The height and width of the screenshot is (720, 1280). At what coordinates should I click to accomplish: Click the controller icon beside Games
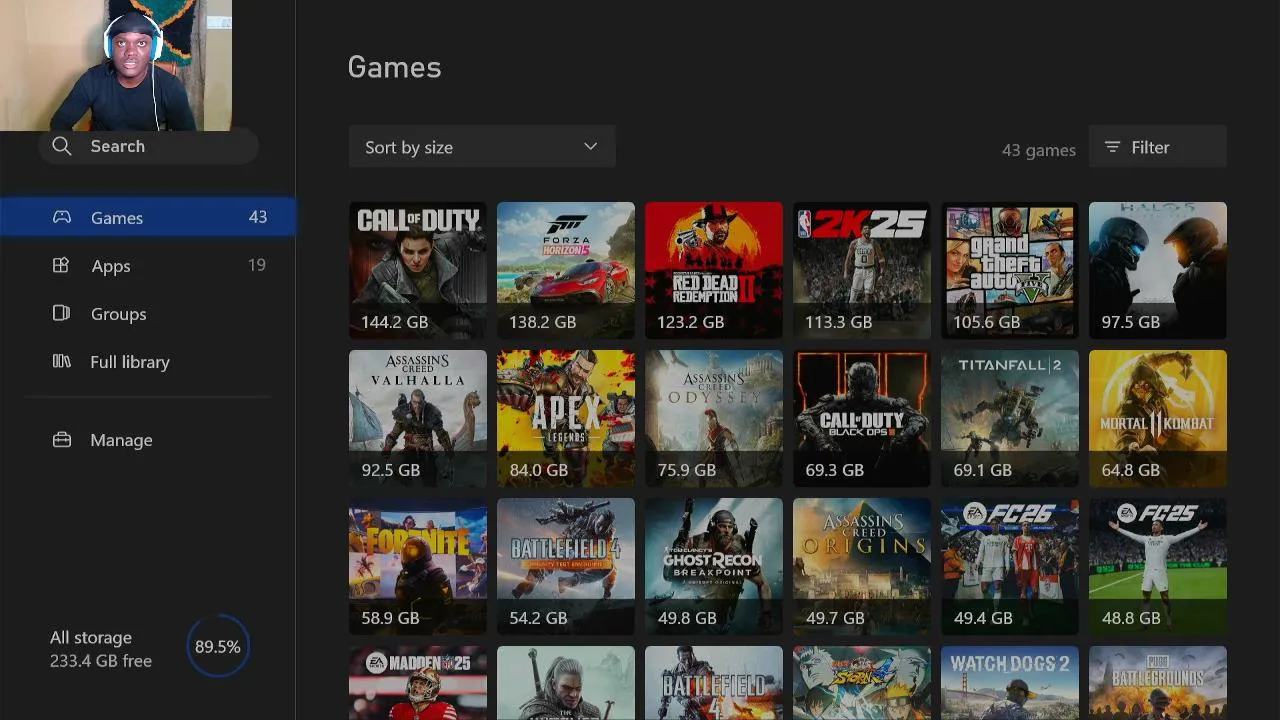[62, 217]
